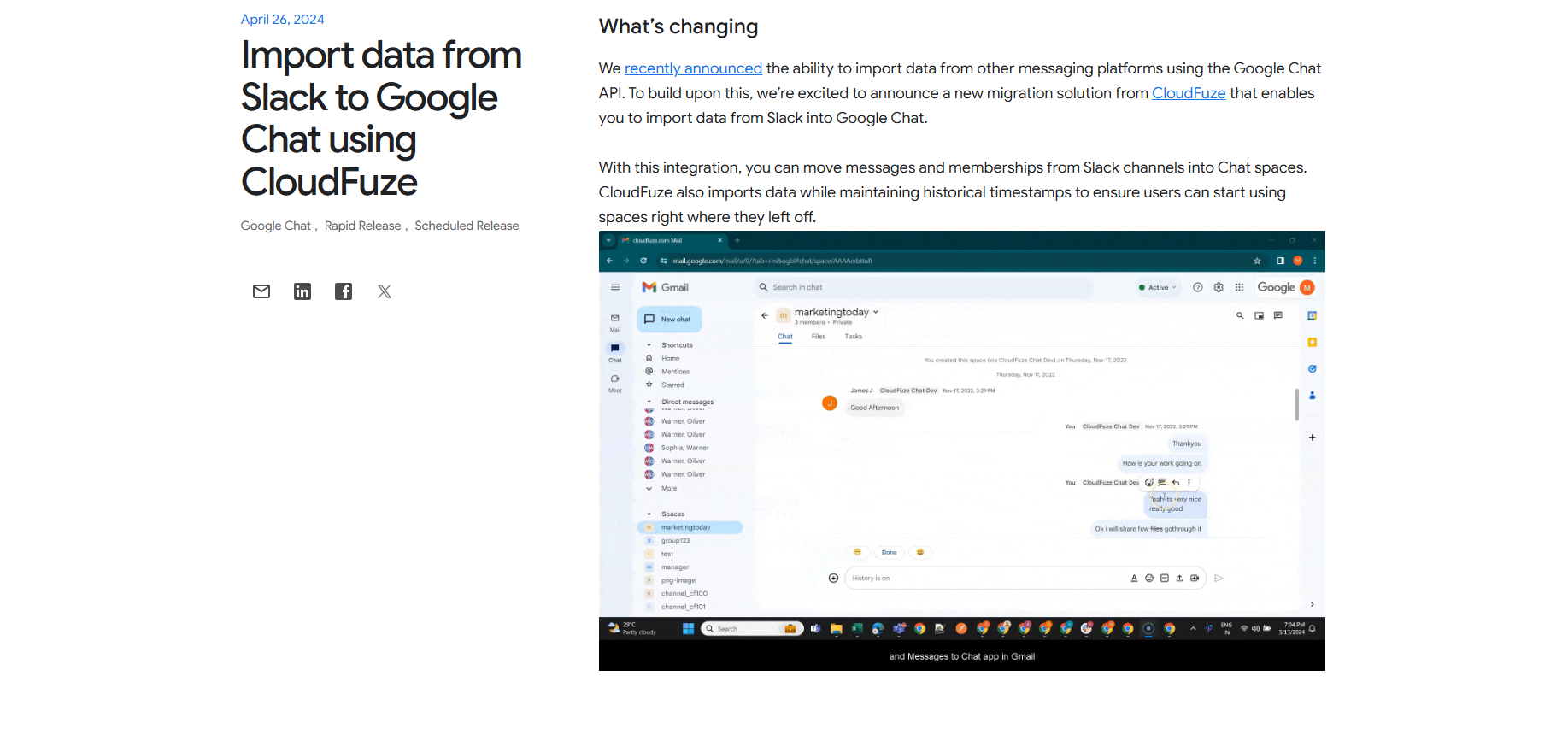The image size is (1568, 752).
Task: Open the Rapid Release label
Action: 362,226
